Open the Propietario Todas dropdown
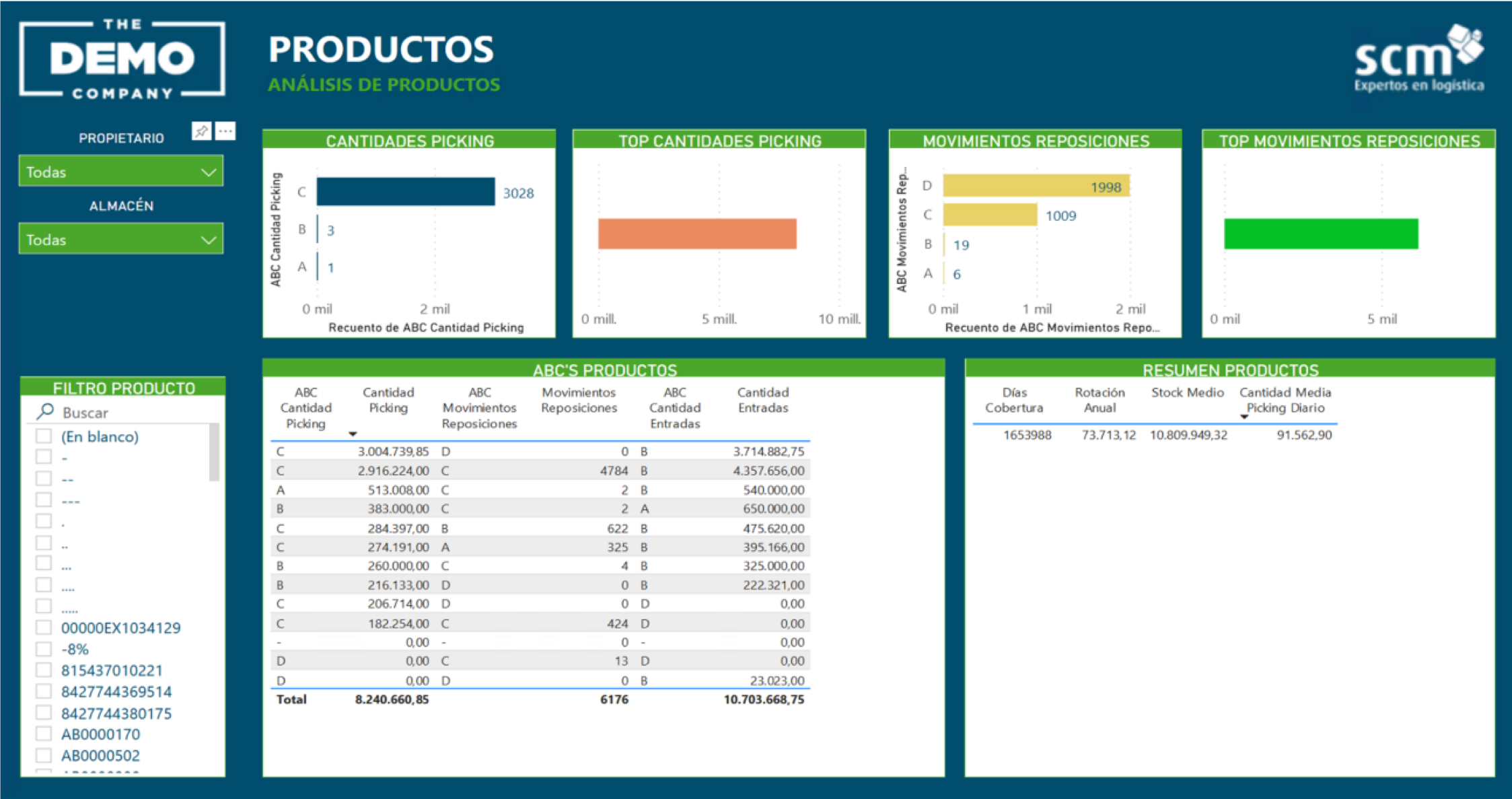 (121, 172)
